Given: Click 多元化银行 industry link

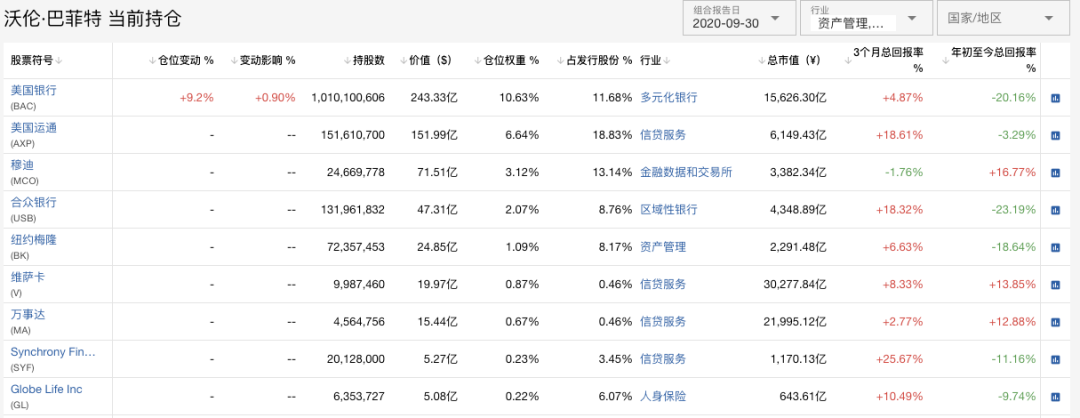Looking at the screenshot, I should click(669, 98).
